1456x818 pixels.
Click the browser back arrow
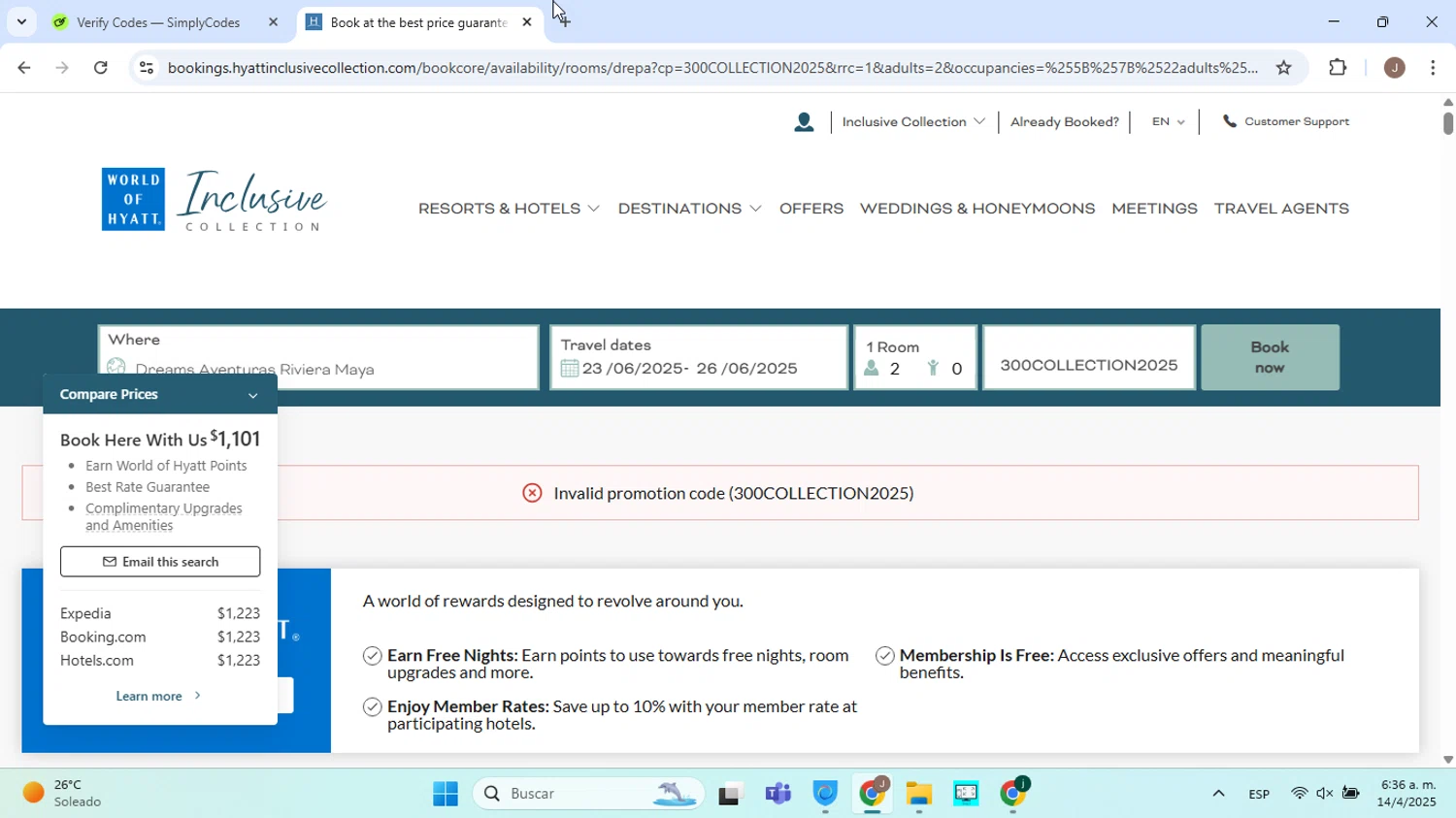pos(23,68)
